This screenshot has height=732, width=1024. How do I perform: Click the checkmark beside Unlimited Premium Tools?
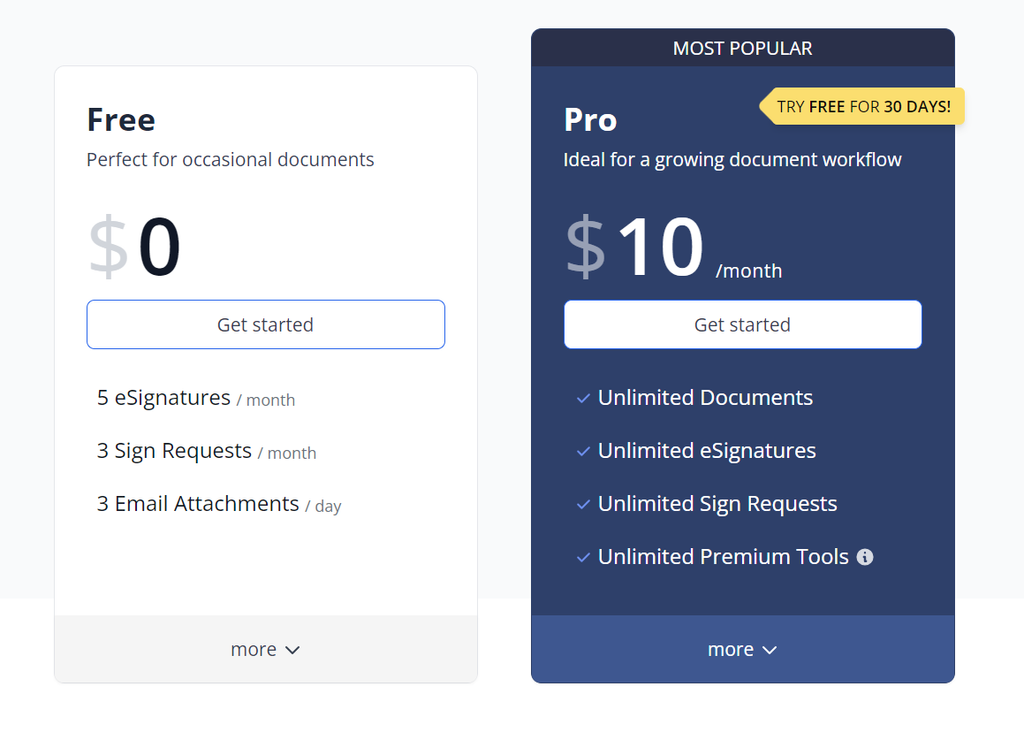tap(583, 557)
